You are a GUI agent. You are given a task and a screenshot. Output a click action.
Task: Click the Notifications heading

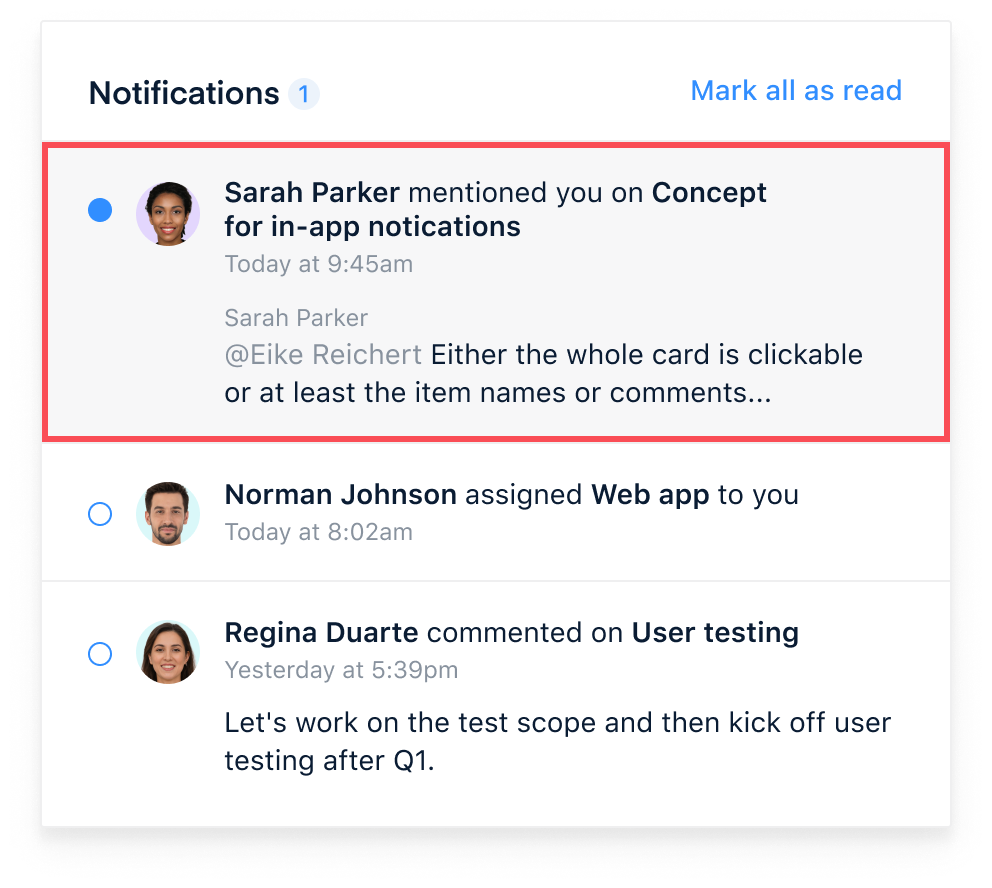coord(183,93)
